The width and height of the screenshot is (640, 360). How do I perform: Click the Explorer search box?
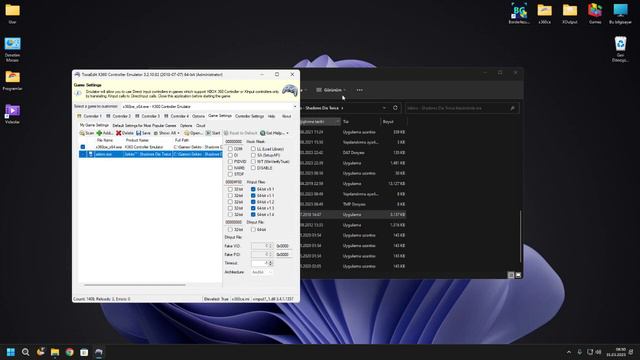462,108
